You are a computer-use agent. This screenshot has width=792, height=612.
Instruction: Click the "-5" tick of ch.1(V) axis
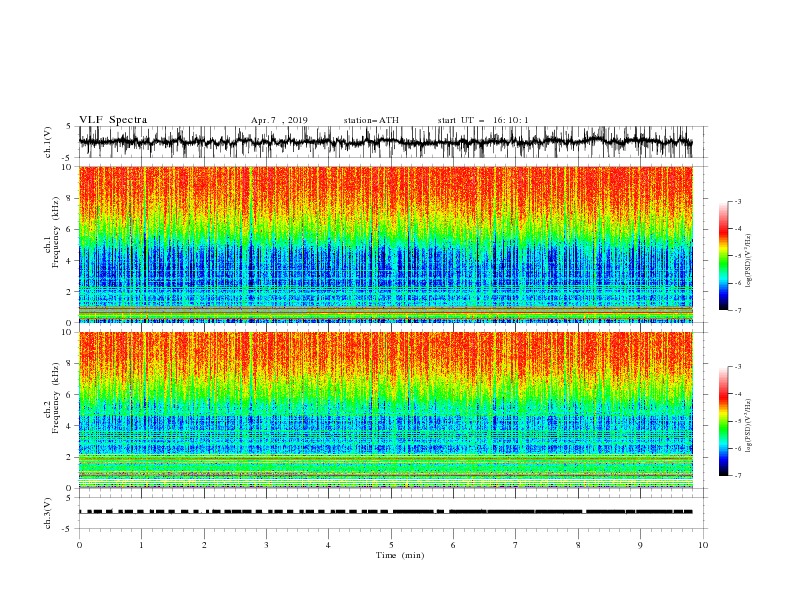[68, 158]
